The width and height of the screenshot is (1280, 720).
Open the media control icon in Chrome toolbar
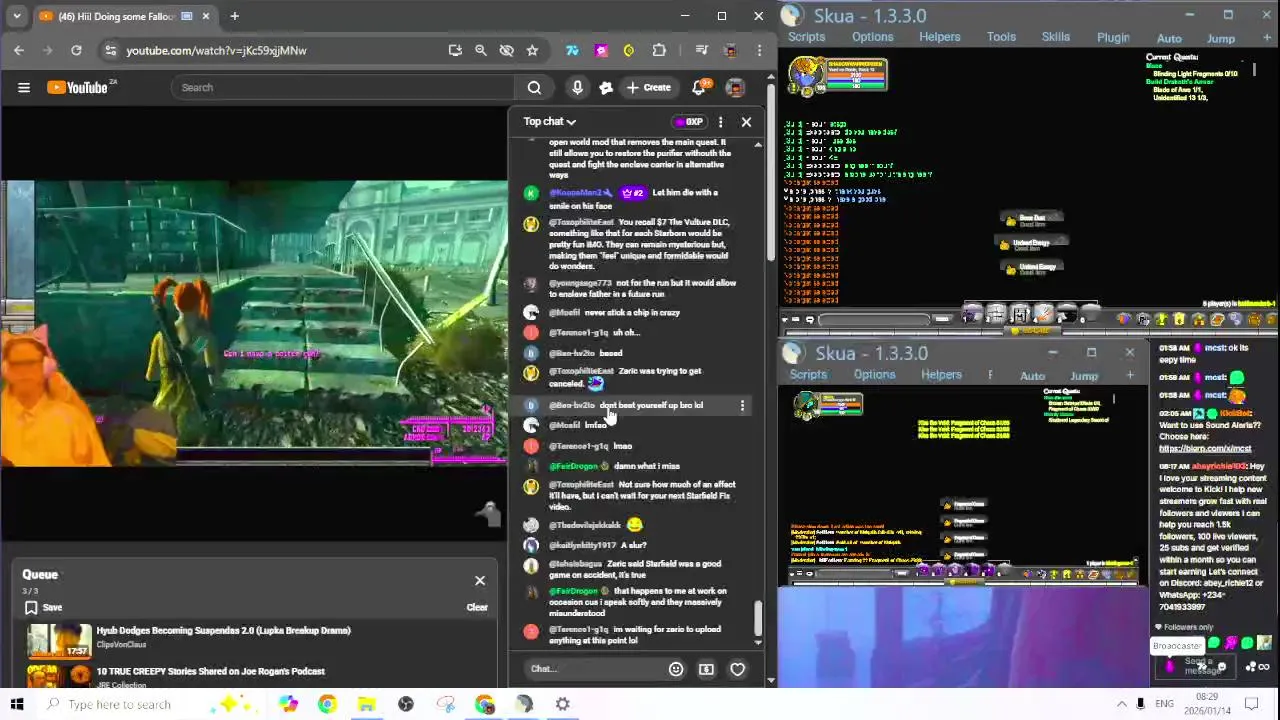[701, 50]
